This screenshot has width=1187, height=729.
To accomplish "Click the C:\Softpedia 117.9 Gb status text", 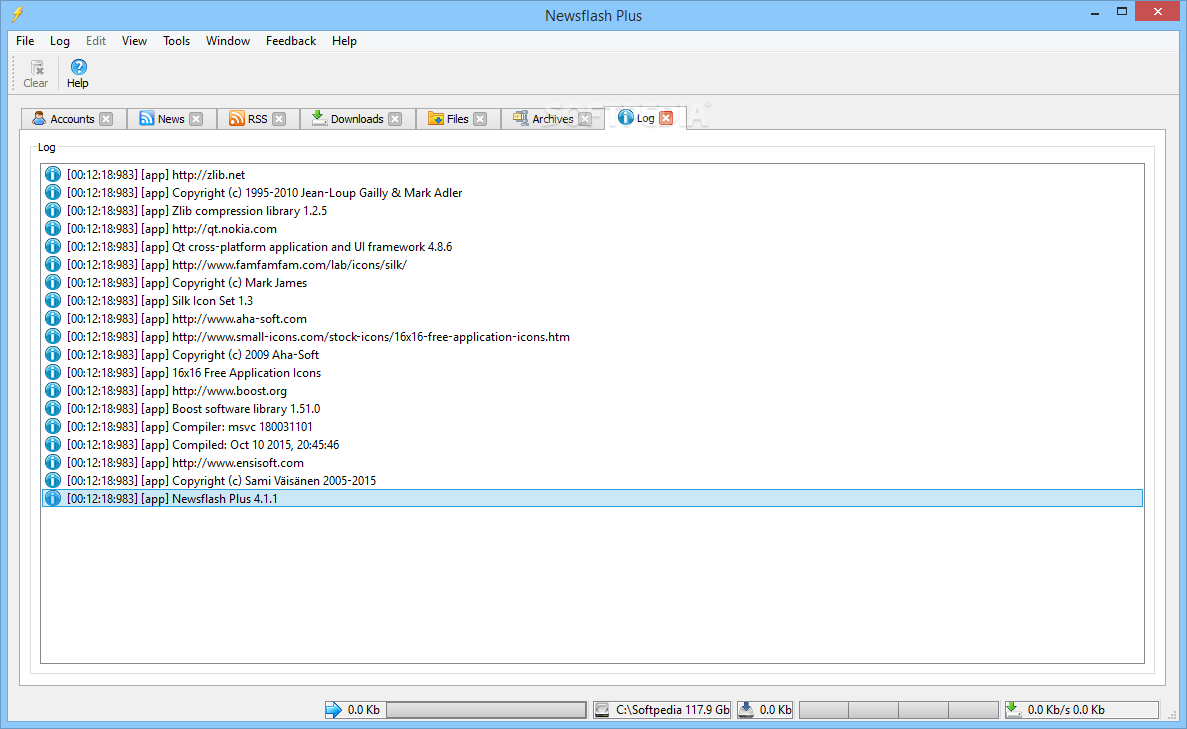I will pyautogui.click(x=672, y=710).
